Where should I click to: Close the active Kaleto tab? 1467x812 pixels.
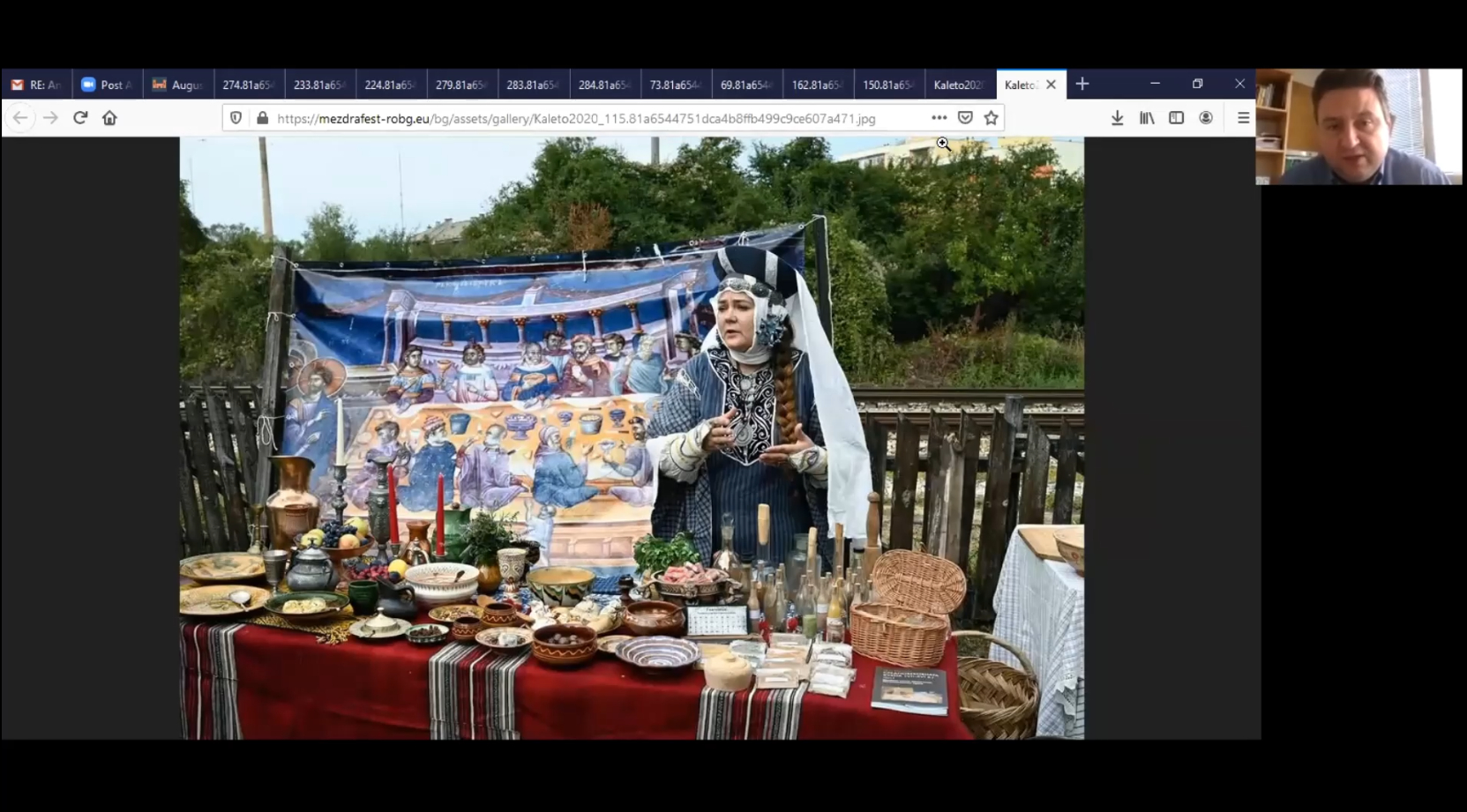pyautogui.click(x=1051, y=85)
